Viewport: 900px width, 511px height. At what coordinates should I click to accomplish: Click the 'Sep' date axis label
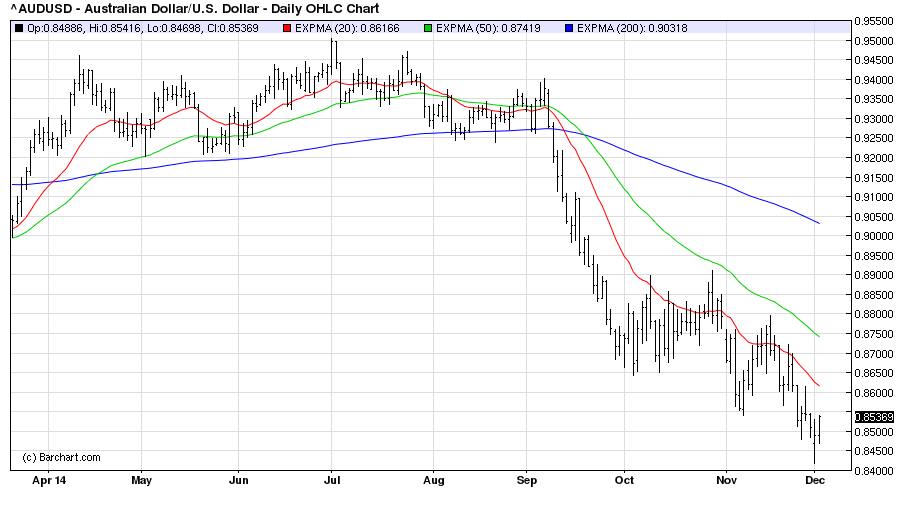526,480
